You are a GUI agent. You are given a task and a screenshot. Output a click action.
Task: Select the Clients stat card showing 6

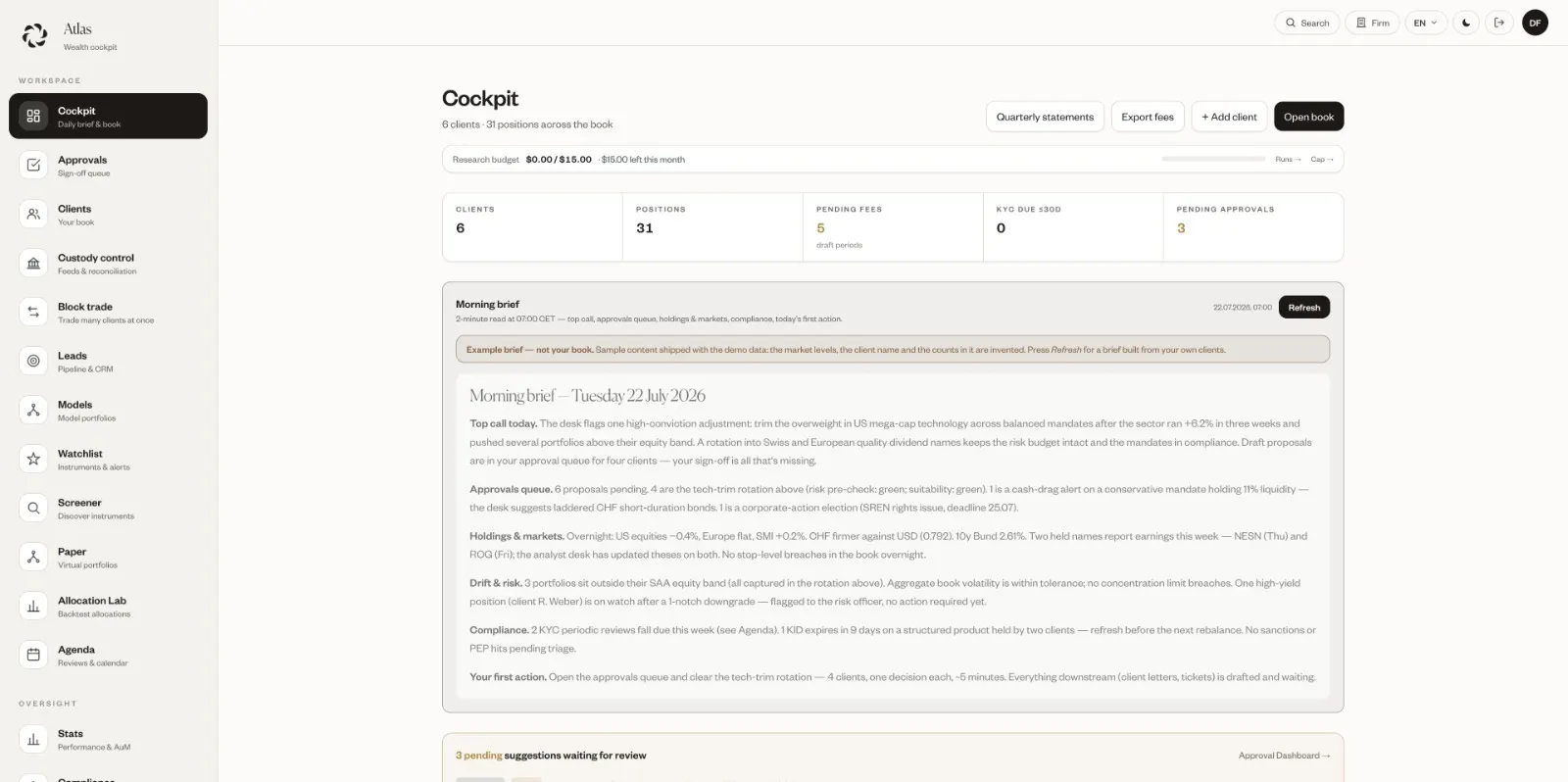(532, 227)
